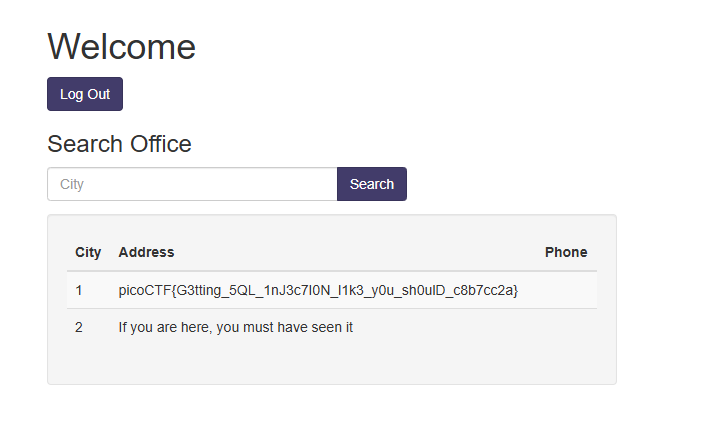Click the Log Out button

coord(85,94)
